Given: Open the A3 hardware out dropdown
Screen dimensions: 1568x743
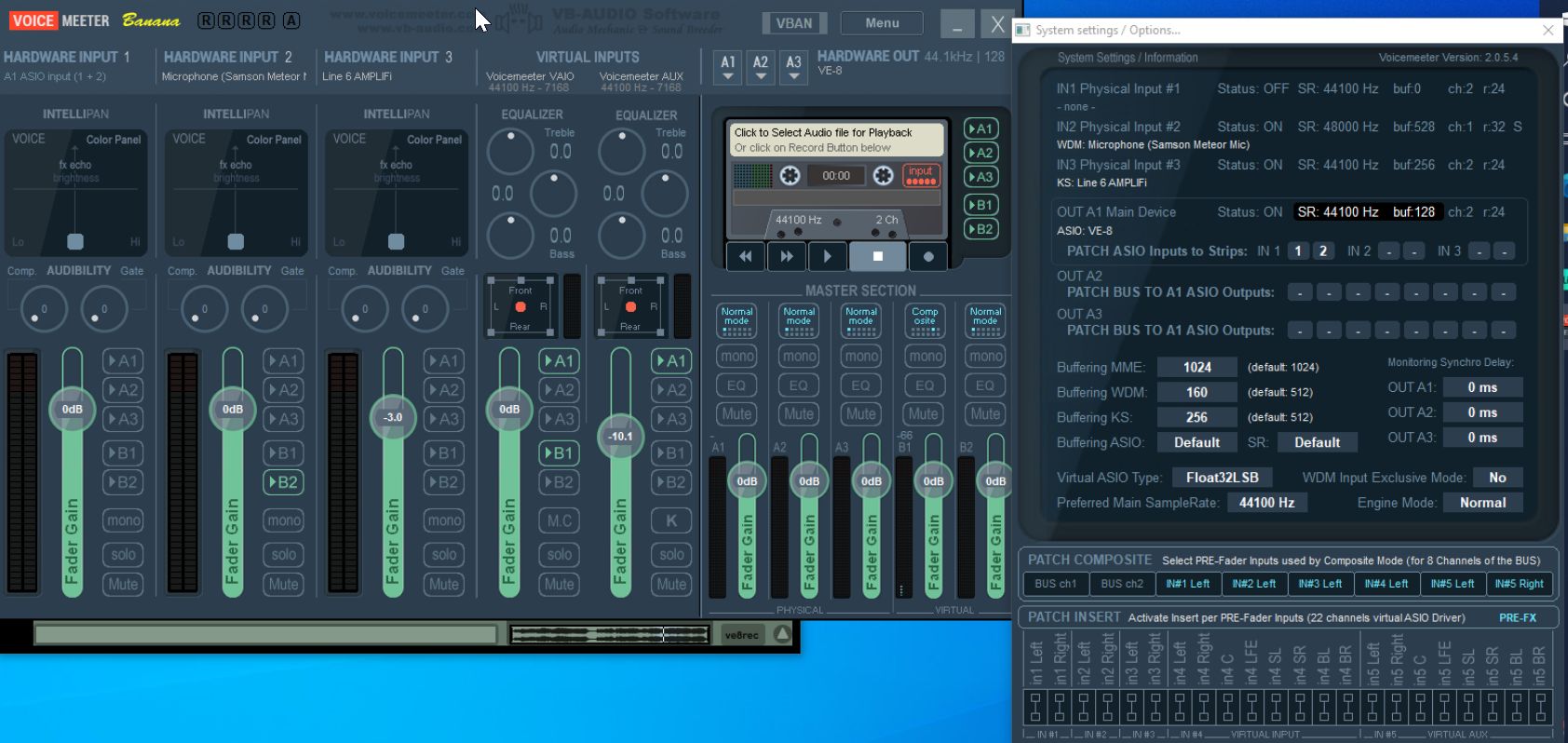Looking at the screenshot, I should pos(793,67).
